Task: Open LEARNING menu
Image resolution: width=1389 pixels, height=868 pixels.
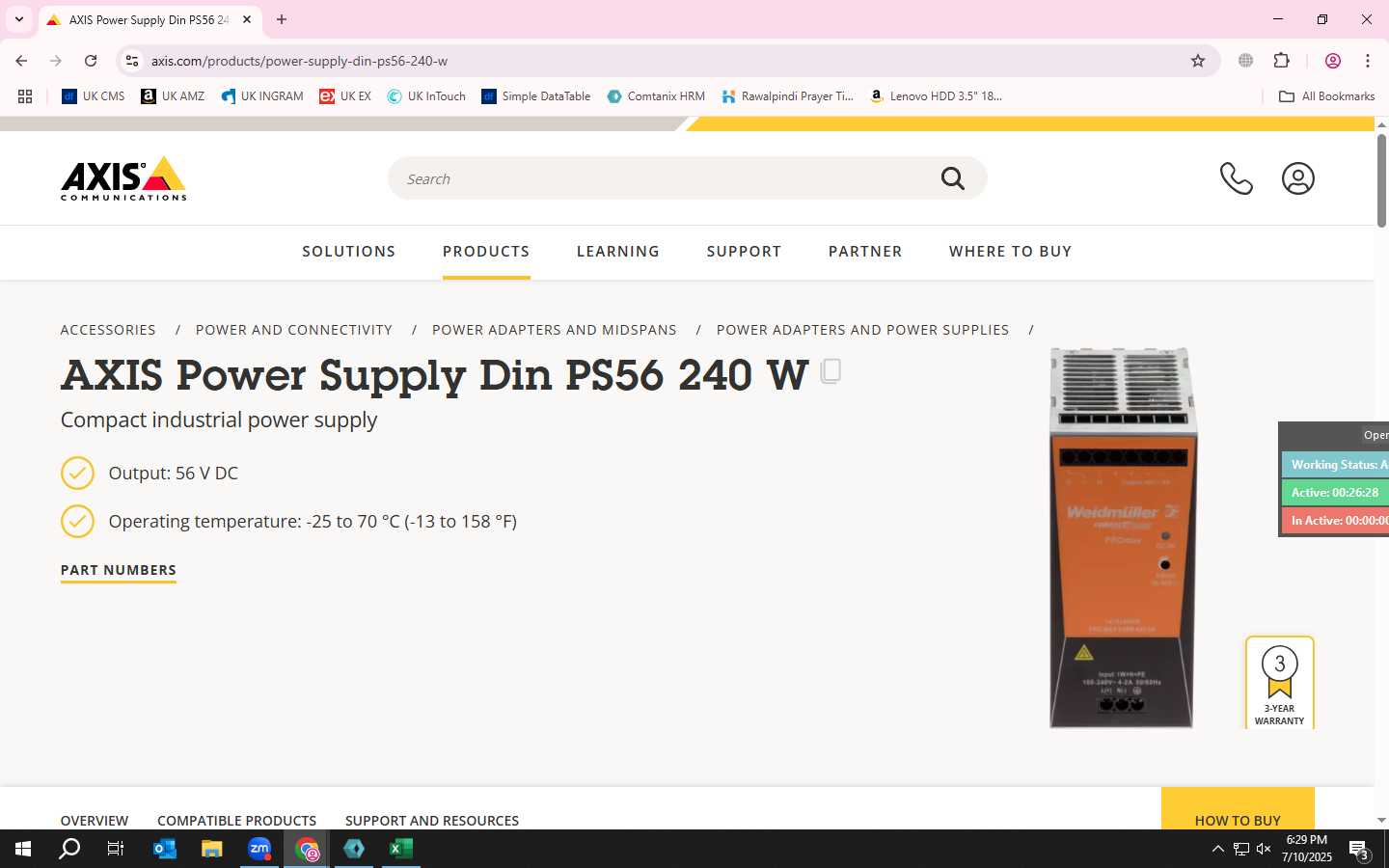Action: pos(618,252)
